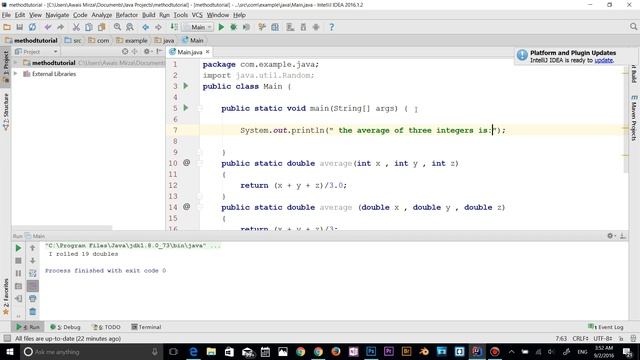The image size is (640, 360).
Task: Open Project panel gear settings
Action: pos(147,51)
